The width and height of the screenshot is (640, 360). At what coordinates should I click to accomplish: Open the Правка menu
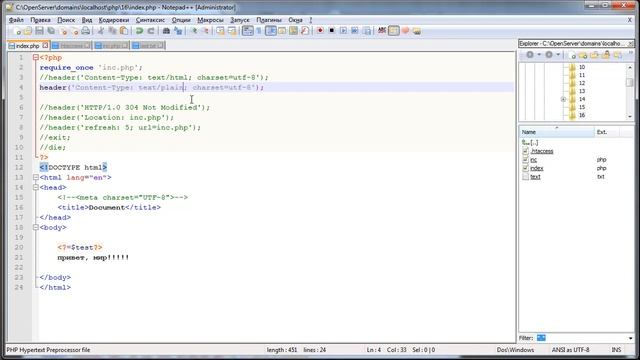click(40, 20)
